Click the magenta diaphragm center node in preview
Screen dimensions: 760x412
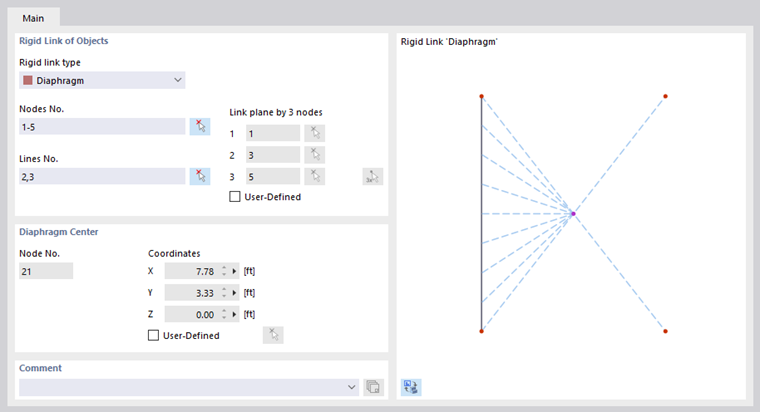pyautogui.click(x=573, y=214)
